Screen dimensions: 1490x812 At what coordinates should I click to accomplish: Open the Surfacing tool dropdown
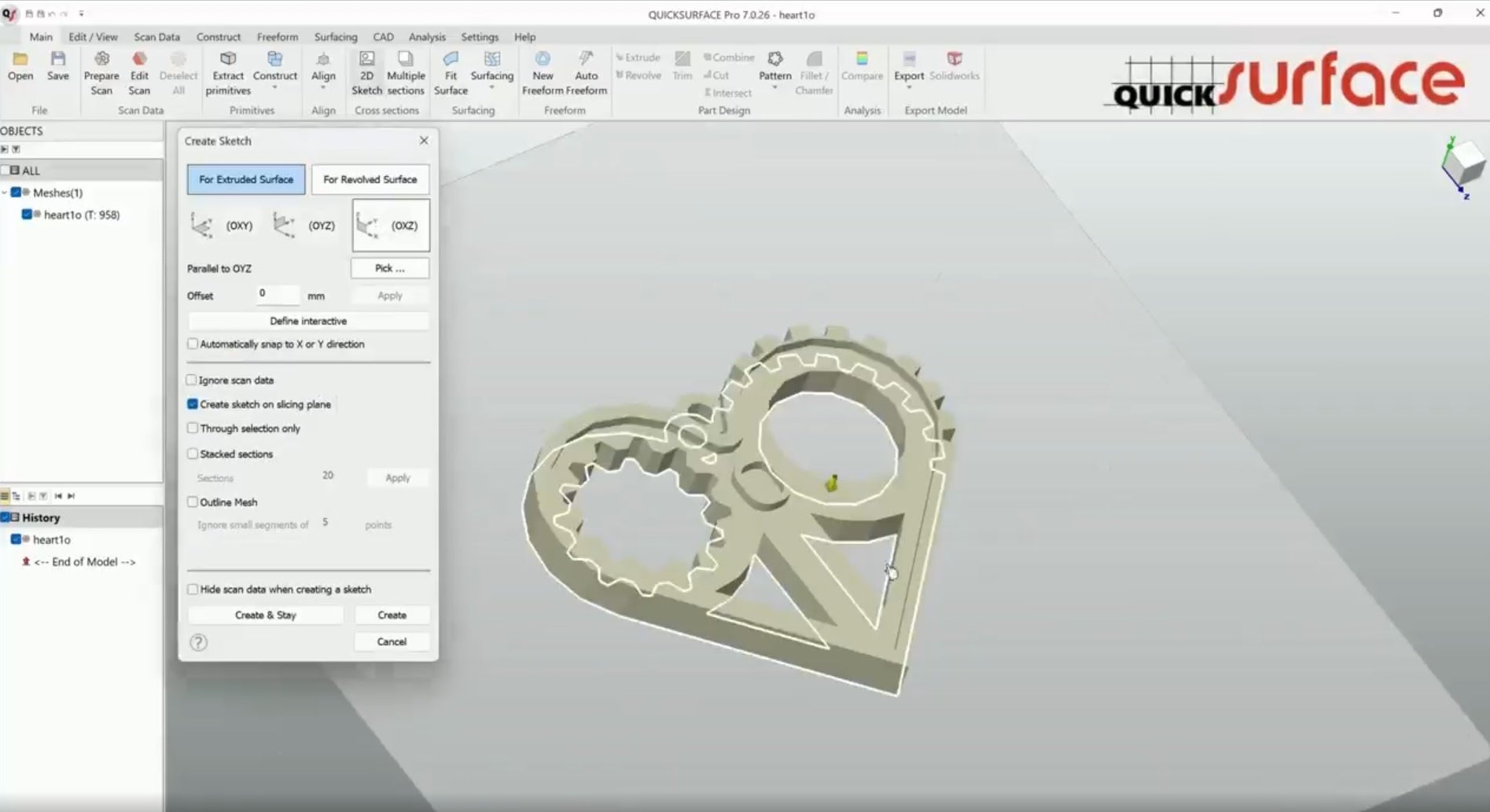(491, 88)
